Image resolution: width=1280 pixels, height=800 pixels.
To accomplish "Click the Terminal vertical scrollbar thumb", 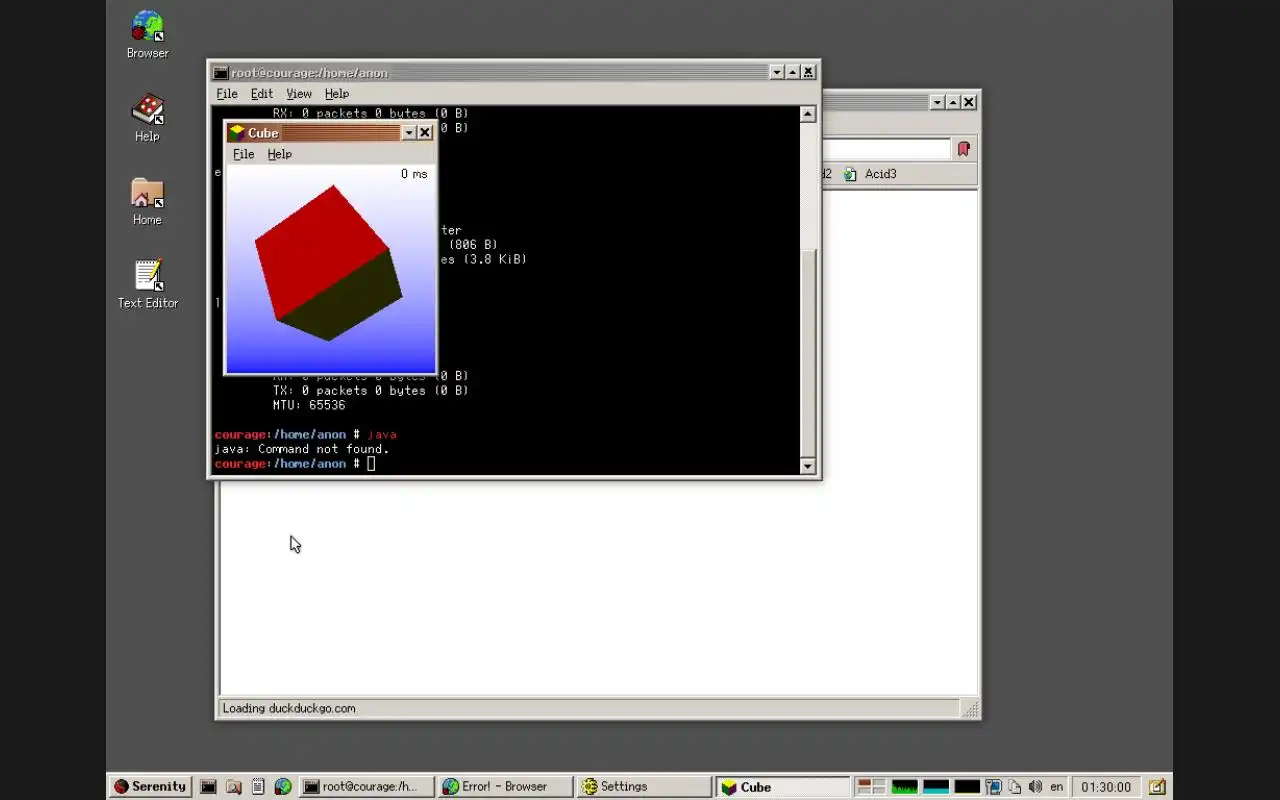I will point(808,352).
